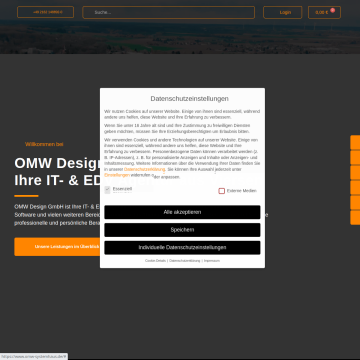Image resolution: width=360 pixels, height=360 pixels.
Task: Click the phone number button in header
Action: coord(45,12)
